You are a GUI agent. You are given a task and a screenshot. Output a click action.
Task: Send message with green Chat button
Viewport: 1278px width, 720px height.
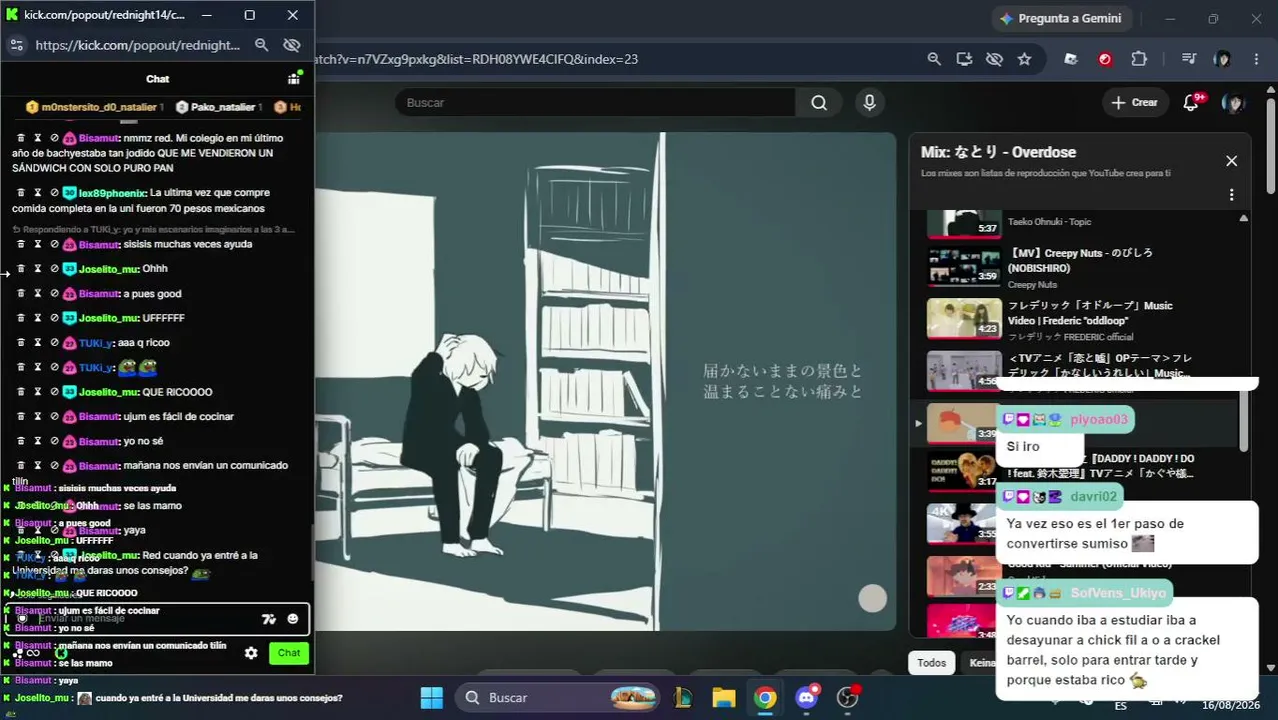coord(289,653)
